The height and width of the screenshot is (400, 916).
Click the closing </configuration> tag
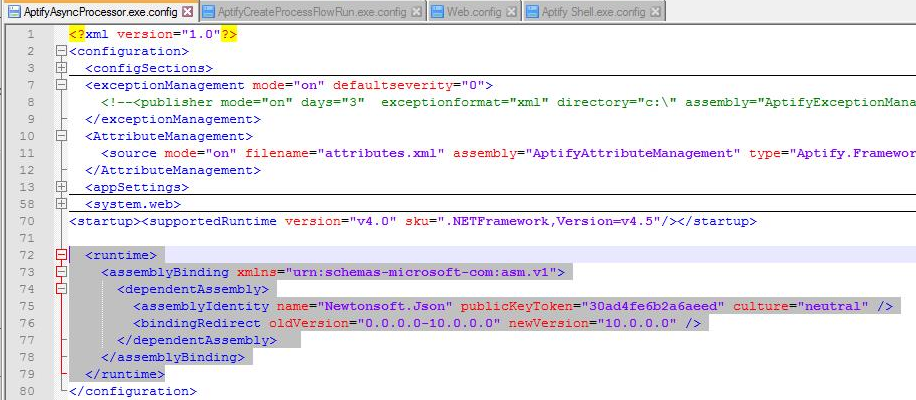133,391
